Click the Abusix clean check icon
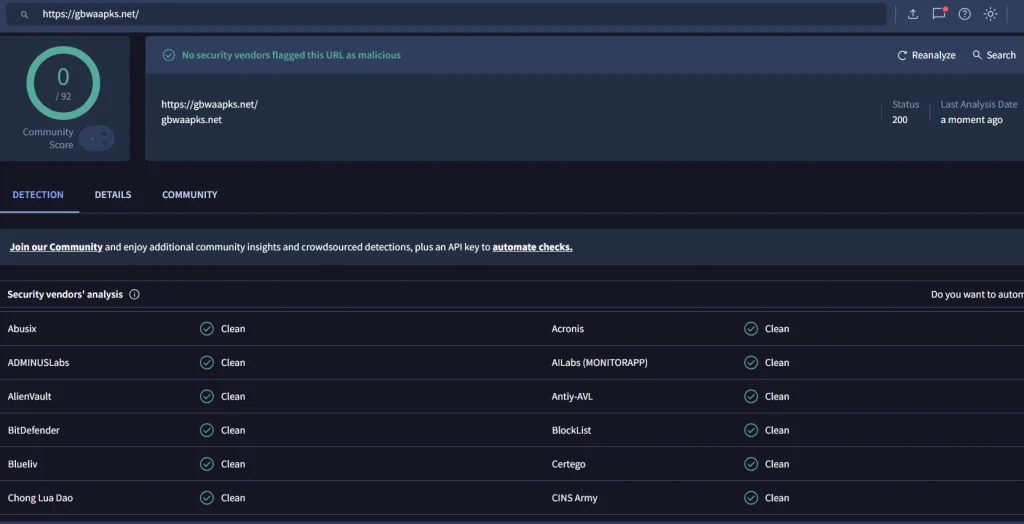Viewport: 1024px width, 524px height. pos(207,329)
